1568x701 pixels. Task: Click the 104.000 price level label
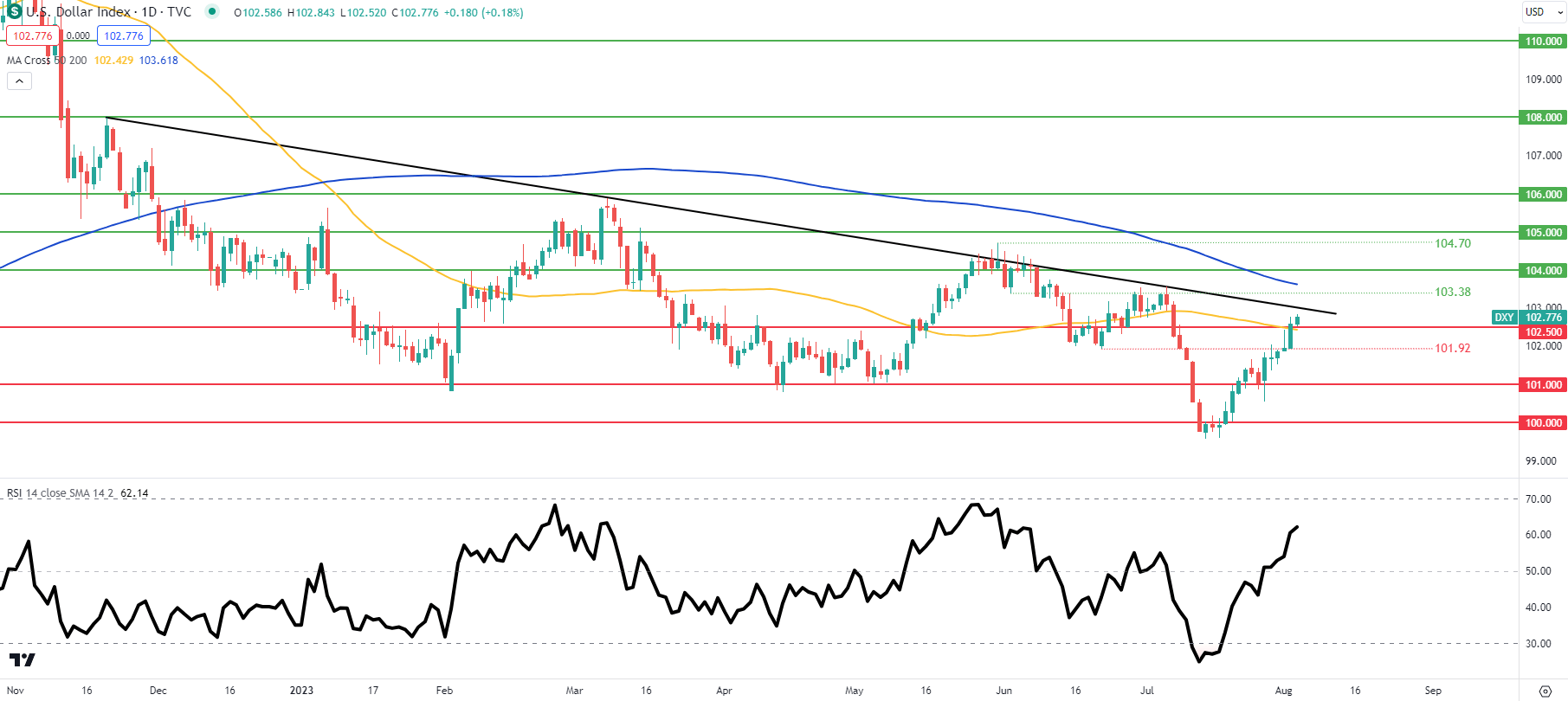[x=1543, y=270]
